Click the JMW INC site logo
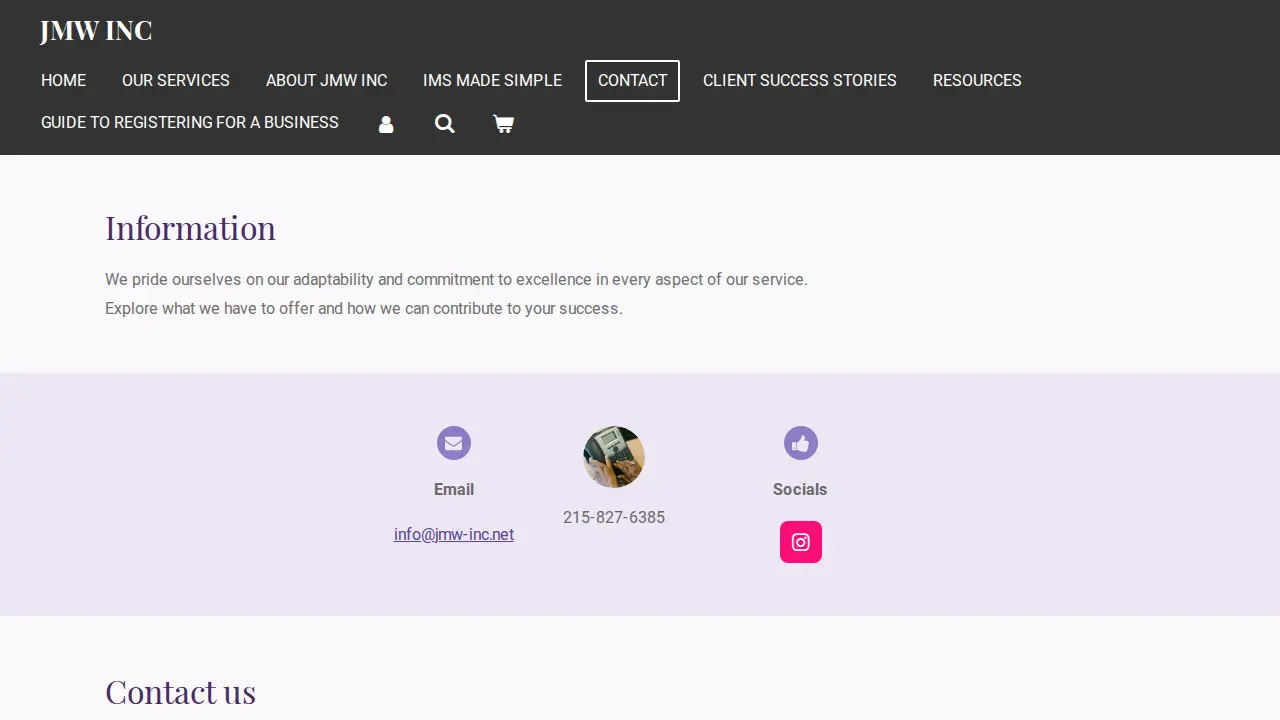This screenshot has width=1280, height=720. tap(96, 31)
